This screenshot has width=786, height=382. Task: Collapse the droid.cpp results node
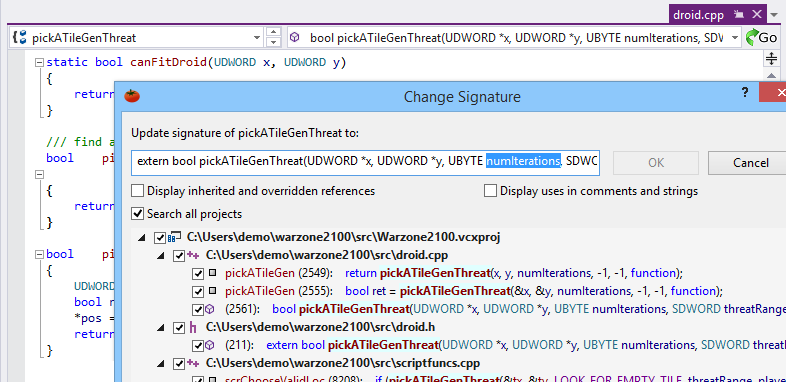pyautogui.click(x=161, y=256)
